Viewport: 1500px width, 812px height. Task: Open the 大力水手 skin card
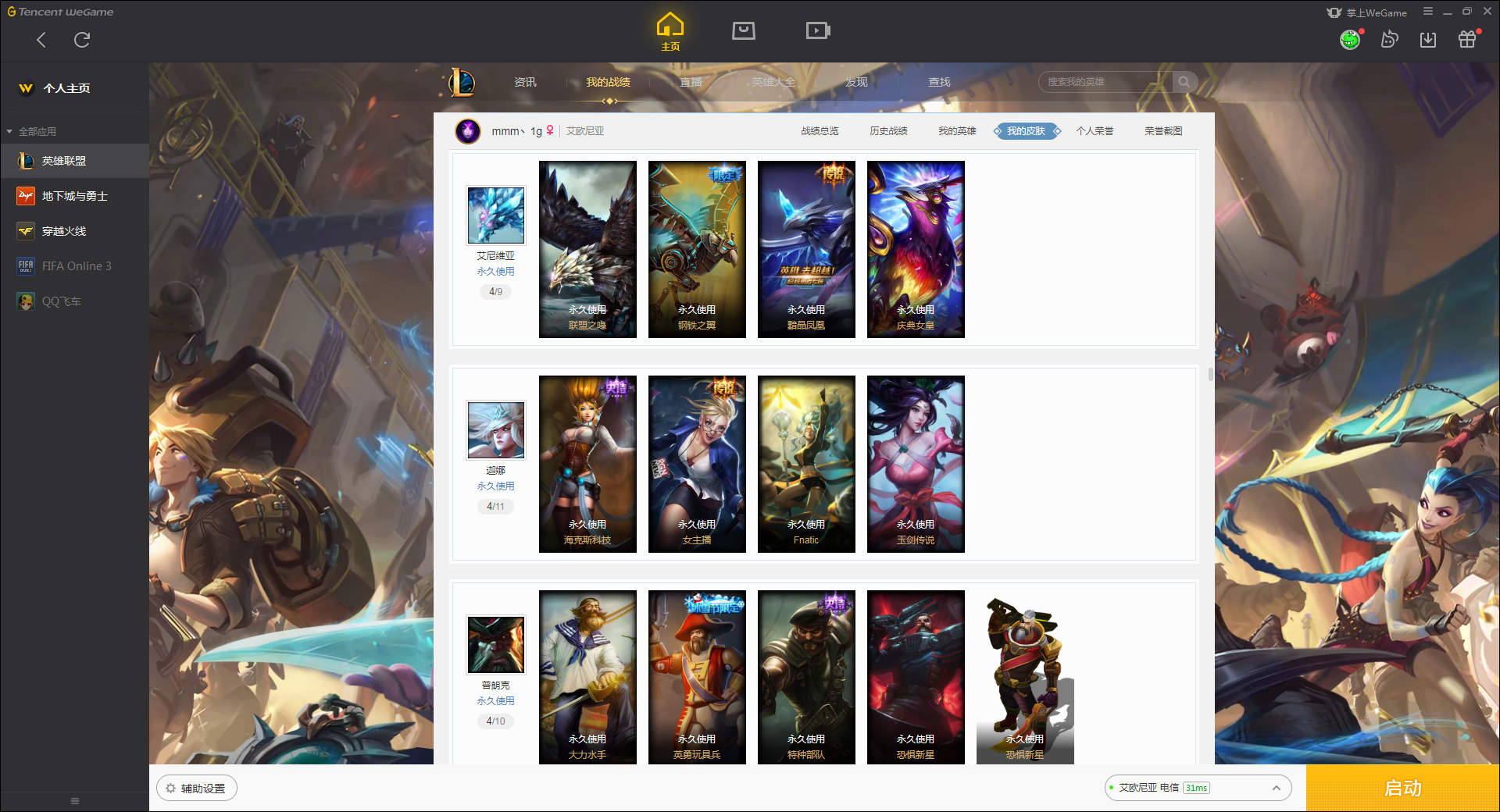[x=587, y=677]
